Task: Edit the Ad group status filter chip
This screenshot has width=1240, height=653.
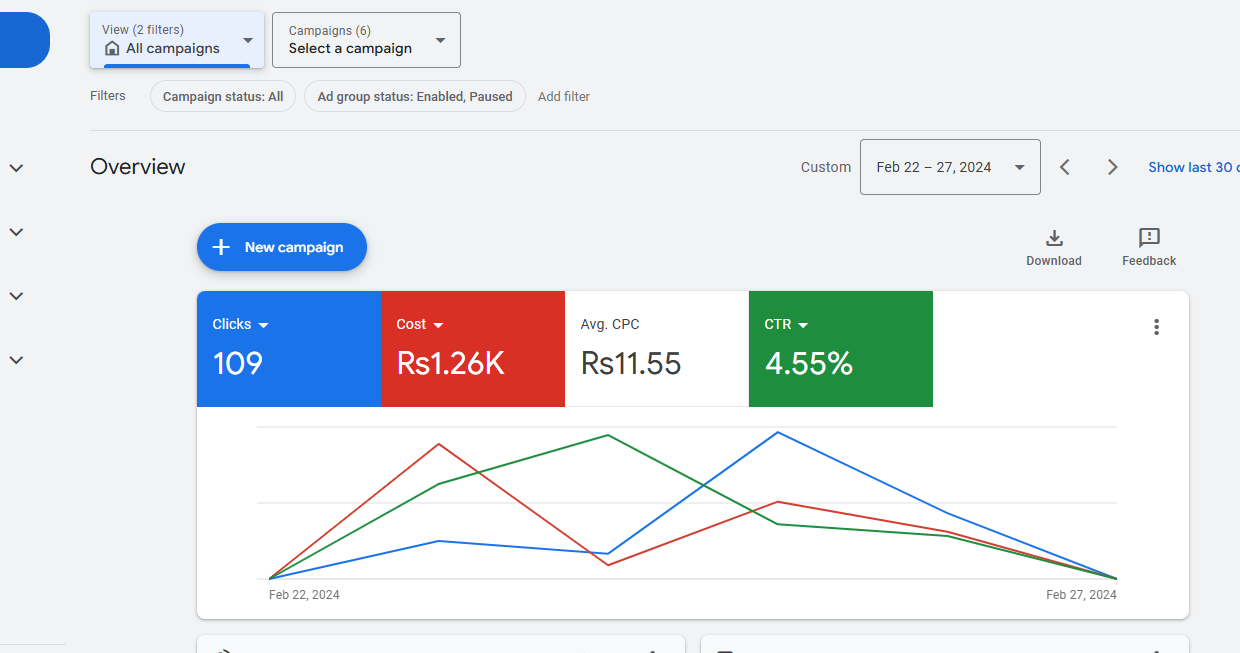Action: [414, 97]
